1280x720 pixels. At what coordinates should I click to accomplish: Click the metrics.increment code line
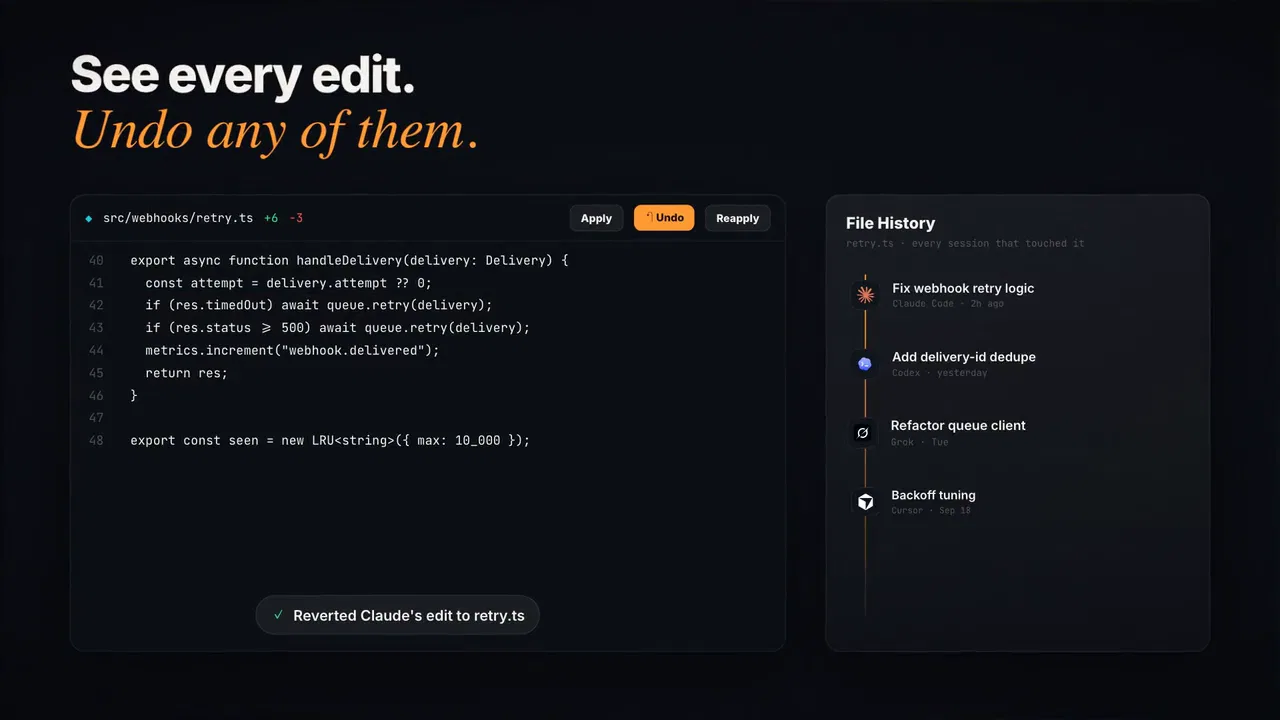coord(292,350)
